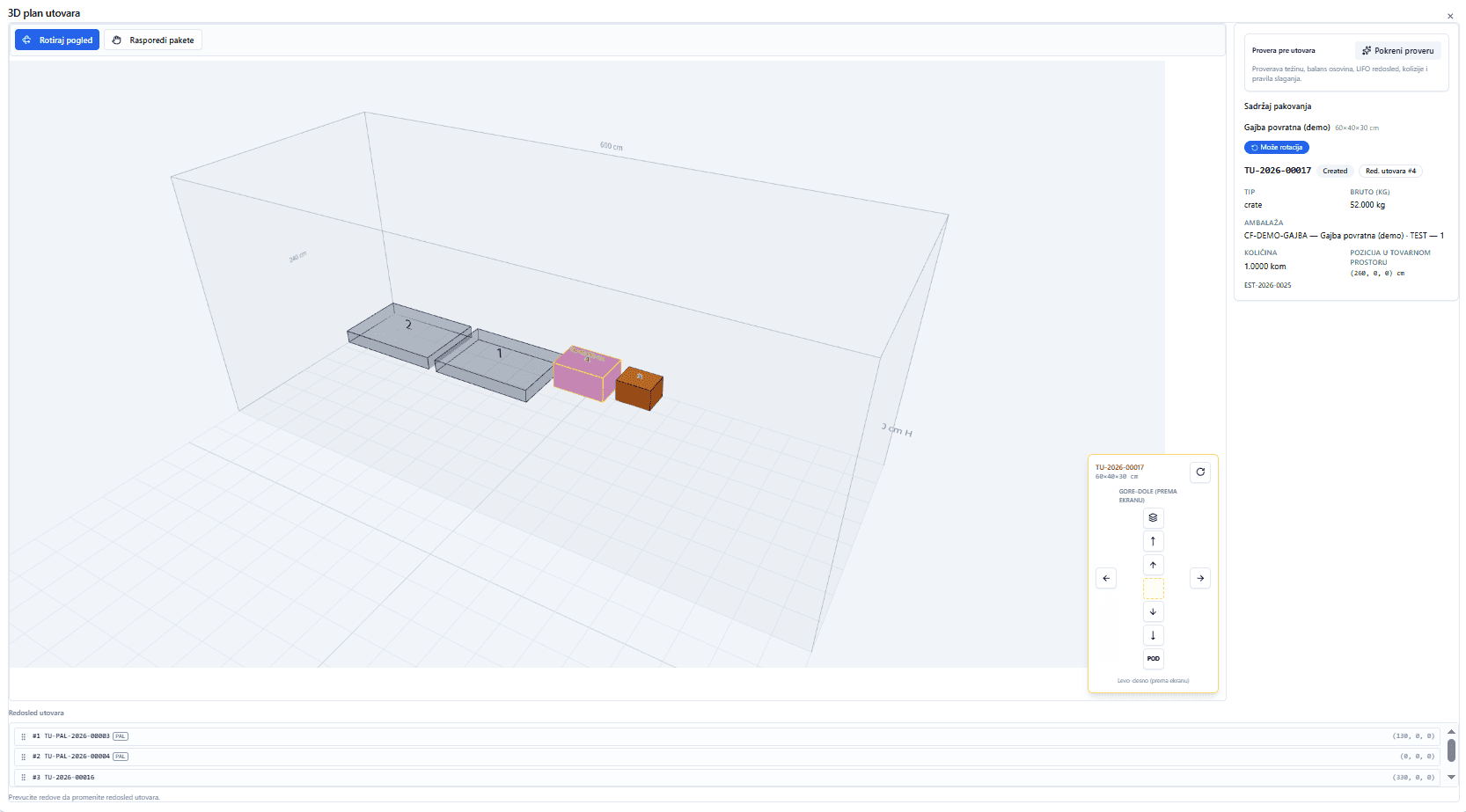Select pallet box labeled 2 in 3D view
This screenshot has height=812, width=1466.
tap(408, 334)
